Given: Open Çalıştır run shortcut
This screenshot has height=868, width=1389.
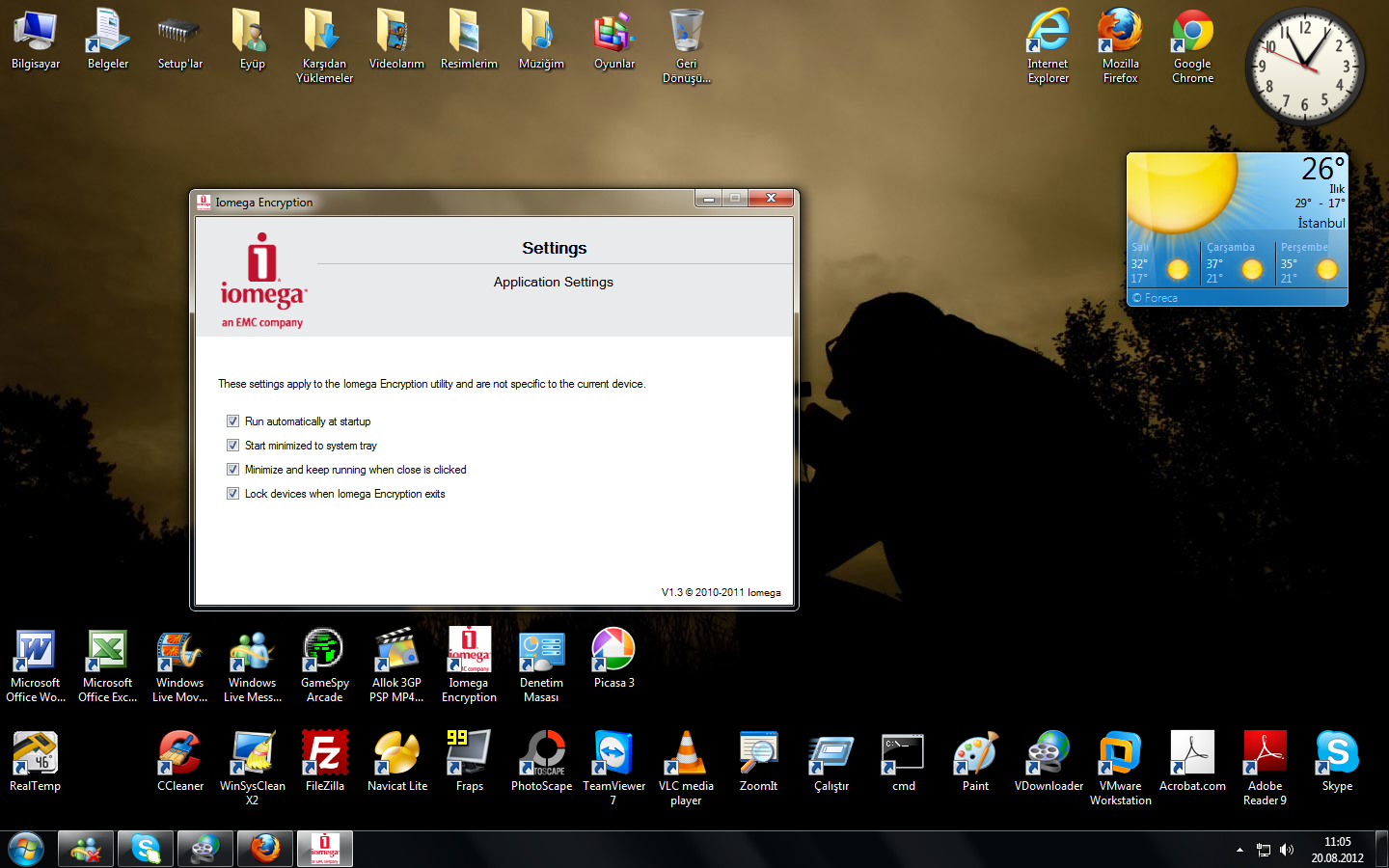Looking at the screenshot, I should 831,762.
